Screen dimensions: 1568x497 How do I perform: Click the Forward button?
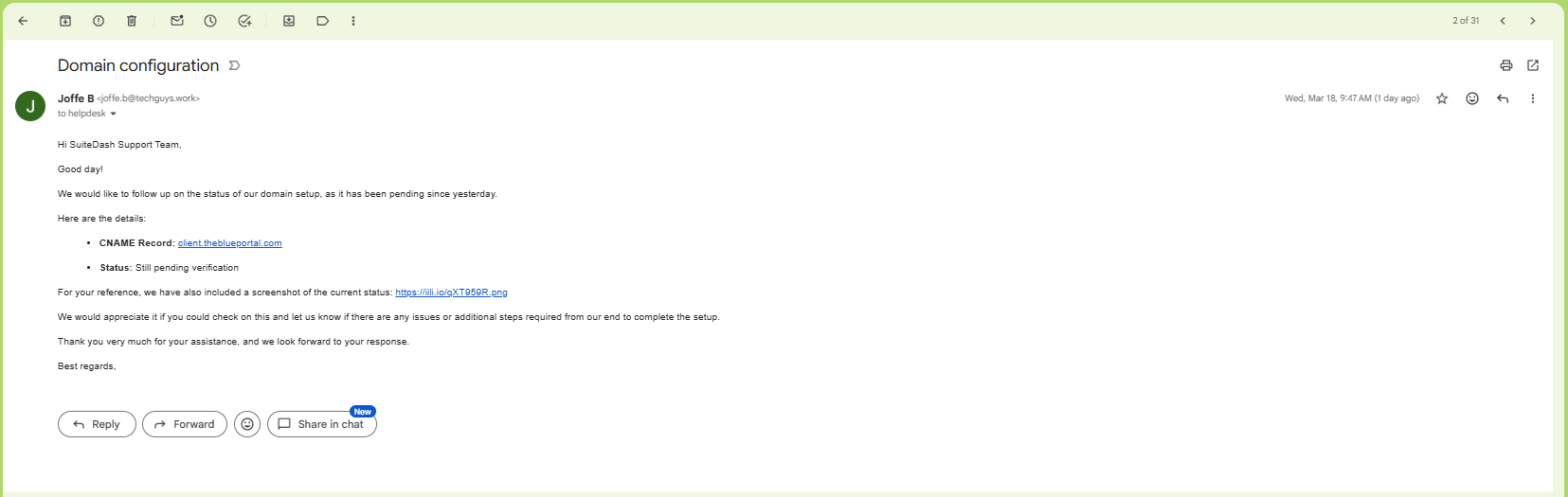click(185, 424)
